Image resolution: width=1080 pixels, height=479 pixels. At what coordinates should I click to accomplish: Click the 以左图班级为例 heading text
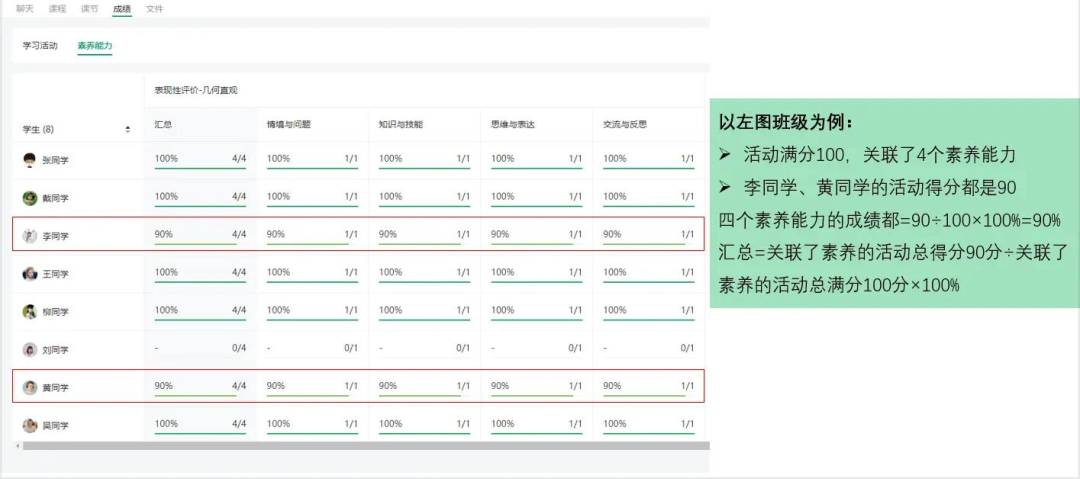pyautogui.click(x=785, y=124)
